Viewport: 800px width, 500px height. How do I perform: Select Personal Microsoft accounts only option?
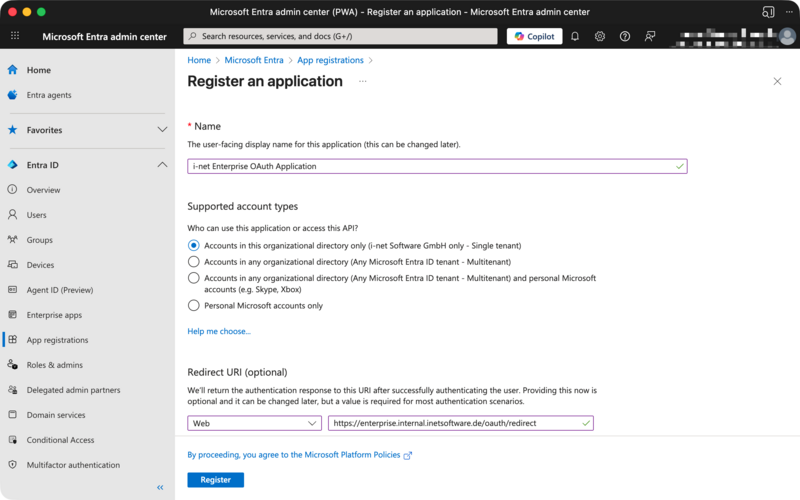[x=194, y=305]
